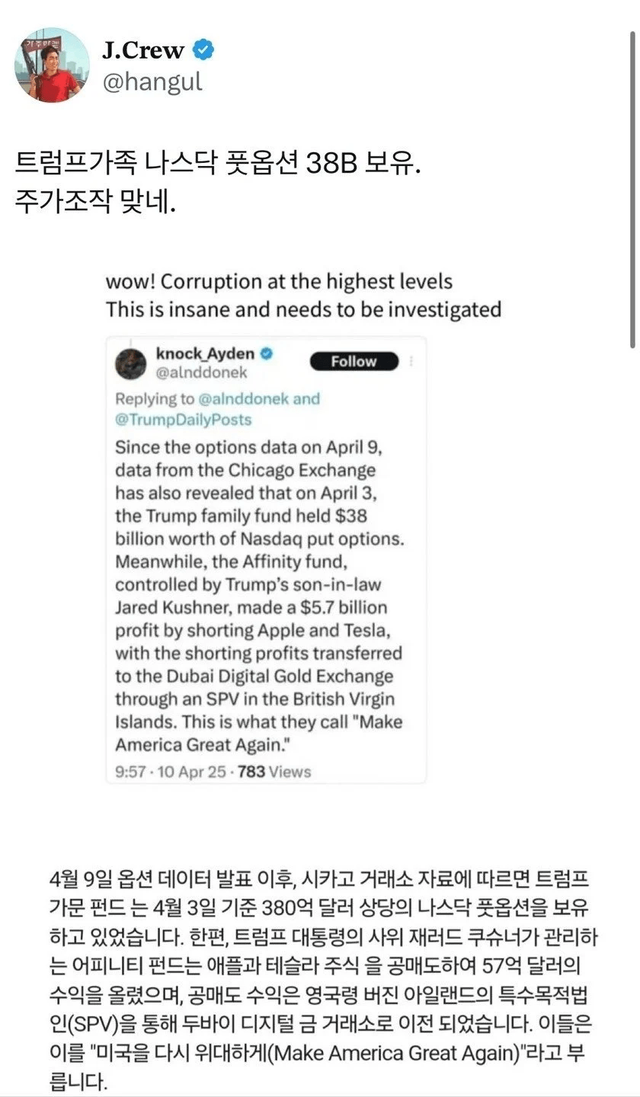Image resolution: width=640 pixels, height=1097 pixels.
Task: Open the embedded tweet body about Nasdaq puts
Action: (259, 595)
